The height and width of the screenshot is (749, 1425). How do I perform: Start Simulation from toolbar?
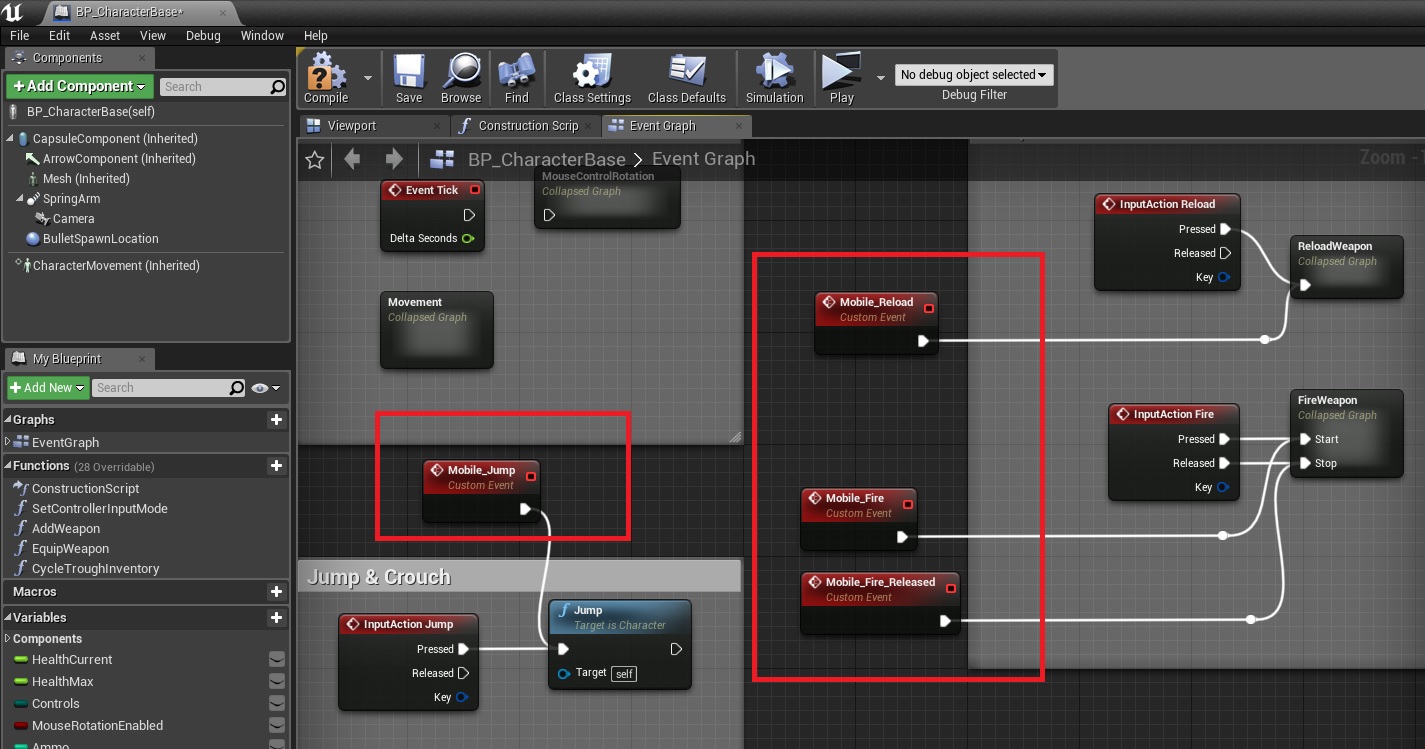point(774,74)
